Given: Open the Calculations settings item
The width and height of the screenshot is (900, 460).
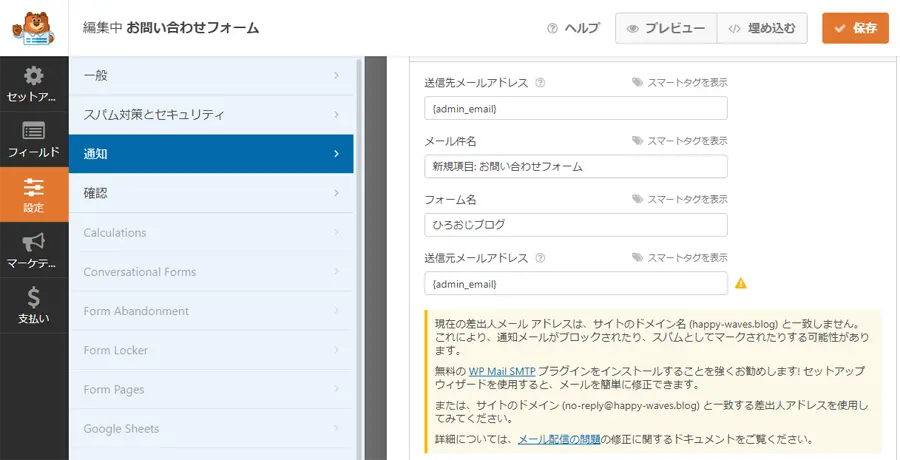Looking at the screenshot, I should coord(211,233).
